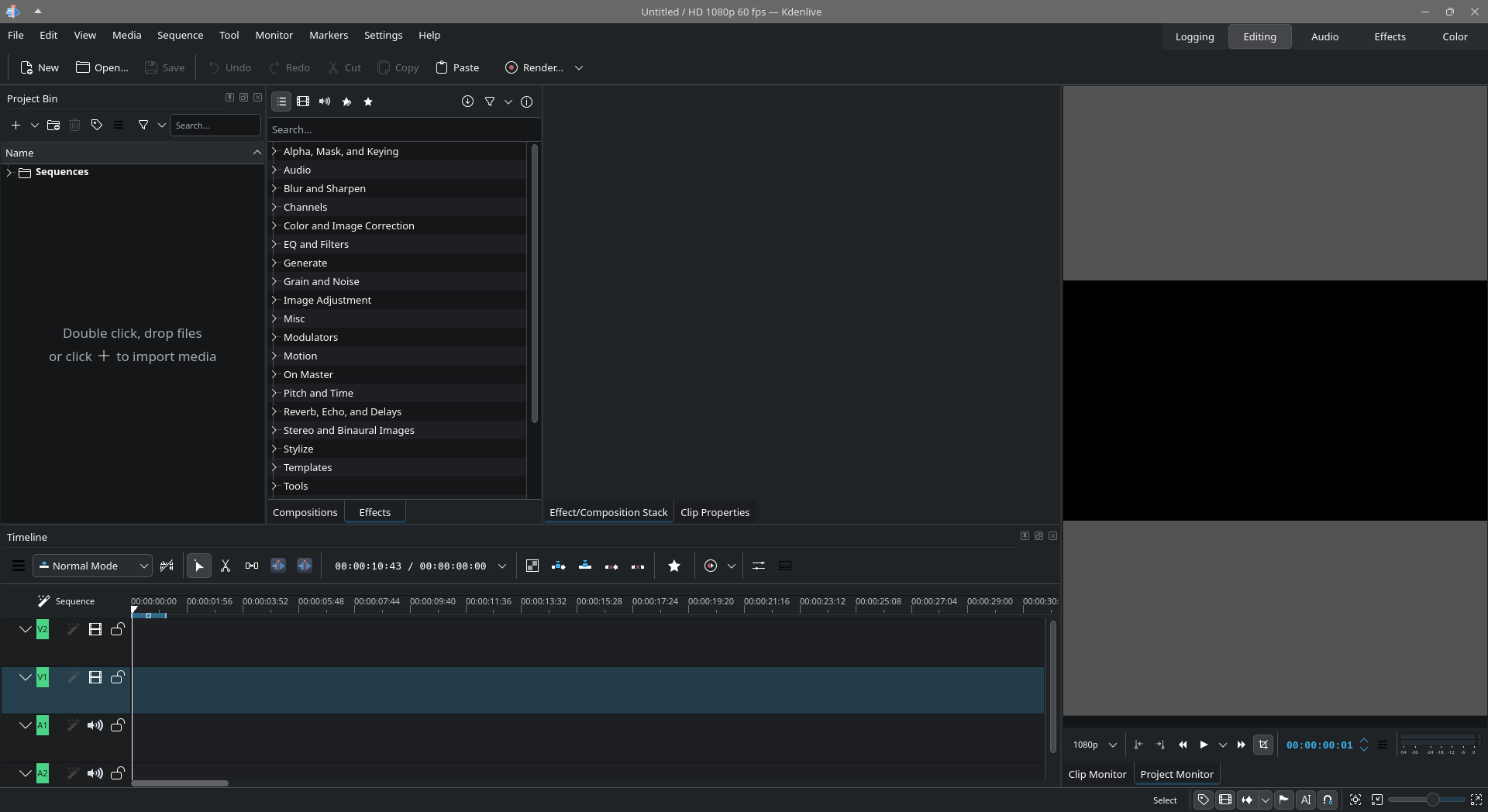Viewport: 1488px width, 812px height.
Task: Show favorite effects star icon
Action: pos(368,101)
